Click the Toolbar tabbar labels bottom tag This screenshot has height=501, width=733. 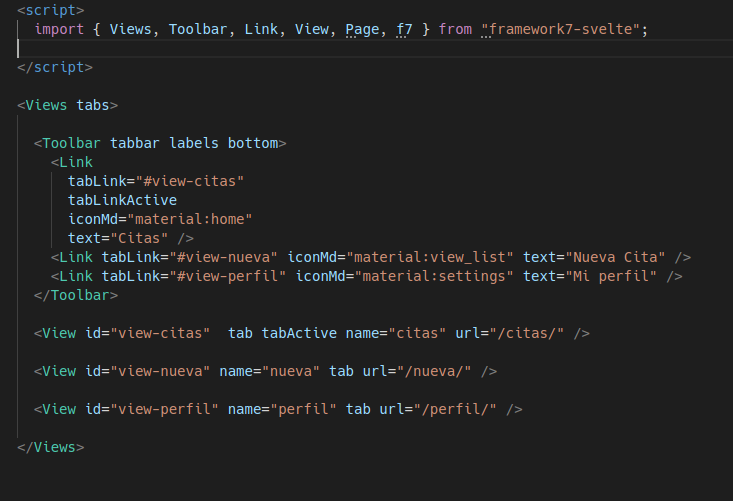tap(160, 143)
